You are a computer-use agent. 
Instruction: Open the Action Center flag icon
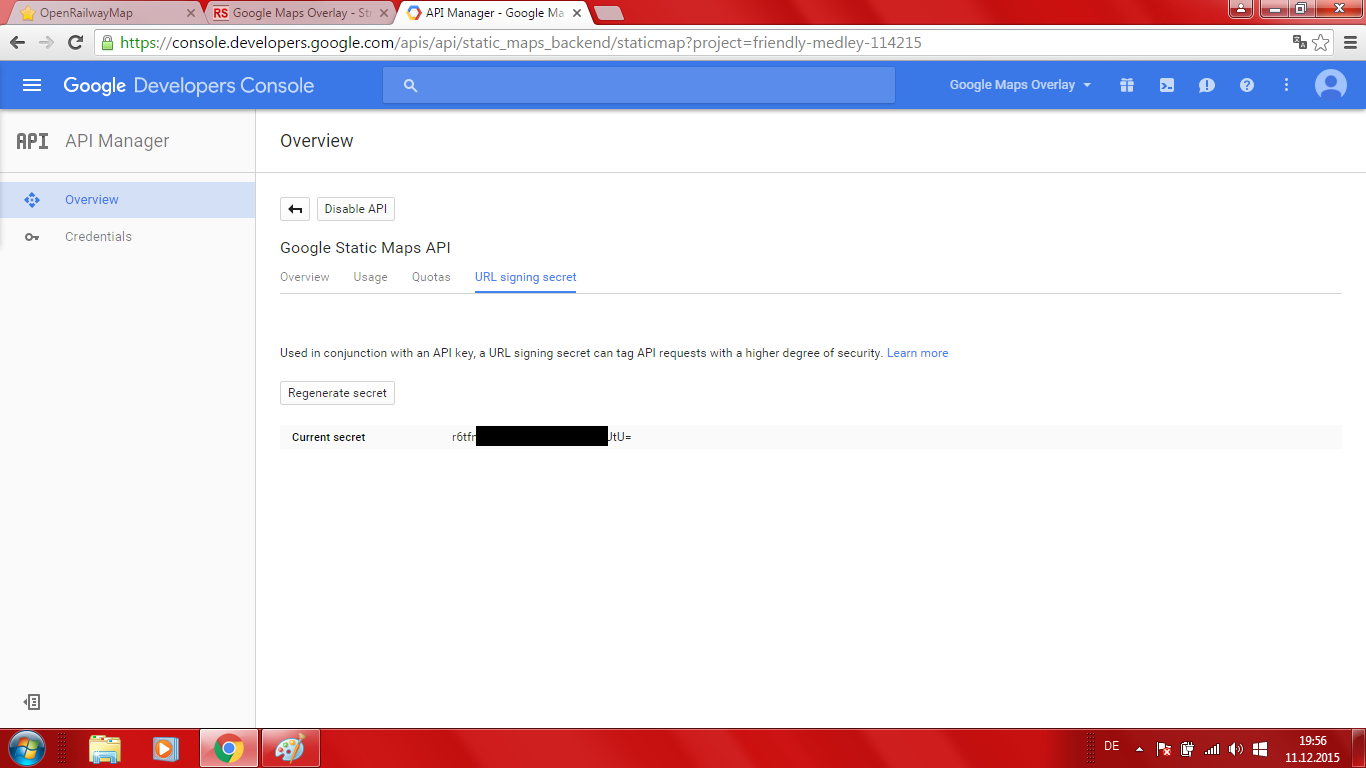(x=1164, y=748)
